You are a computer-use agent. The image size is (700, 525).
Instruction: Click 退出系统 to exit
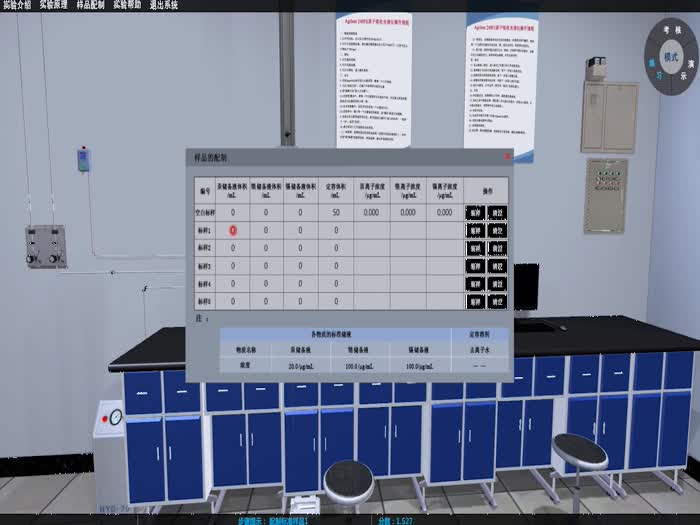[164, 5]
